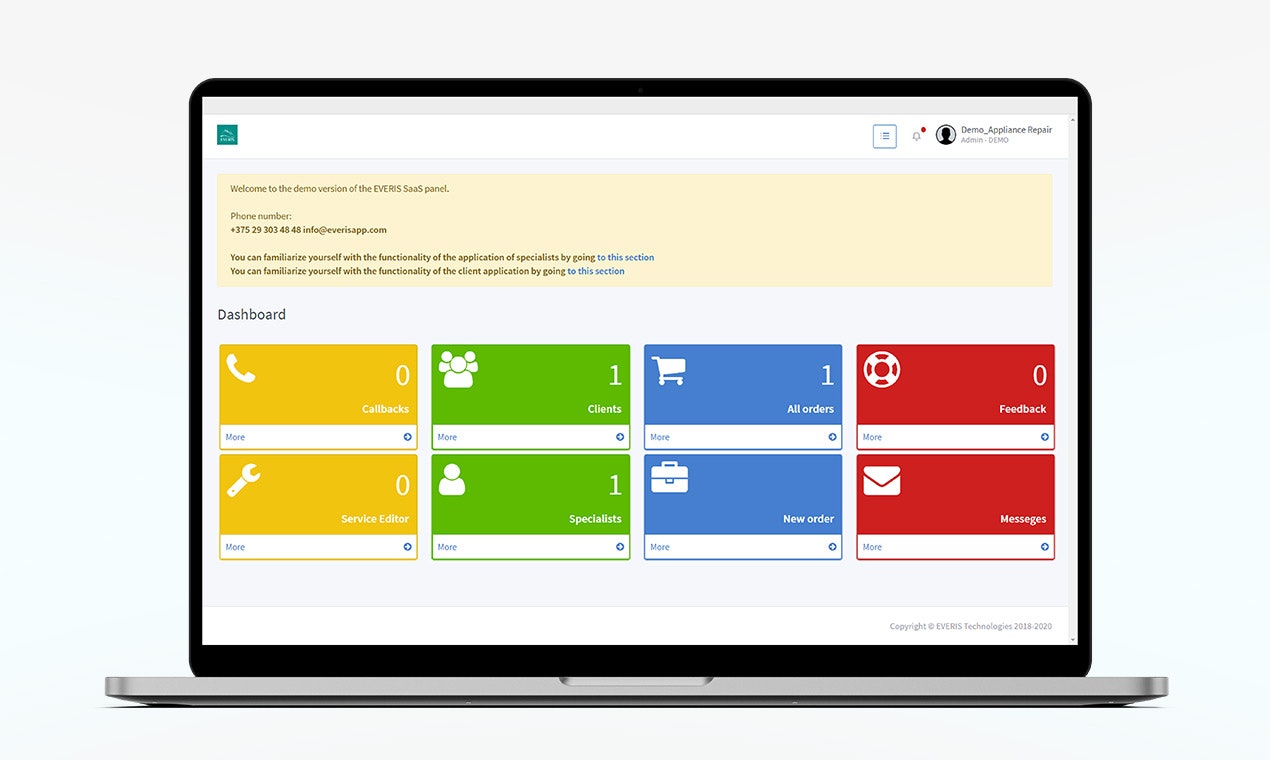This screenshot has width=1270, height=760.
Task: Click the arrow icon in Service Editor footer
Action: pyautogui.click(x=408, y=547)
